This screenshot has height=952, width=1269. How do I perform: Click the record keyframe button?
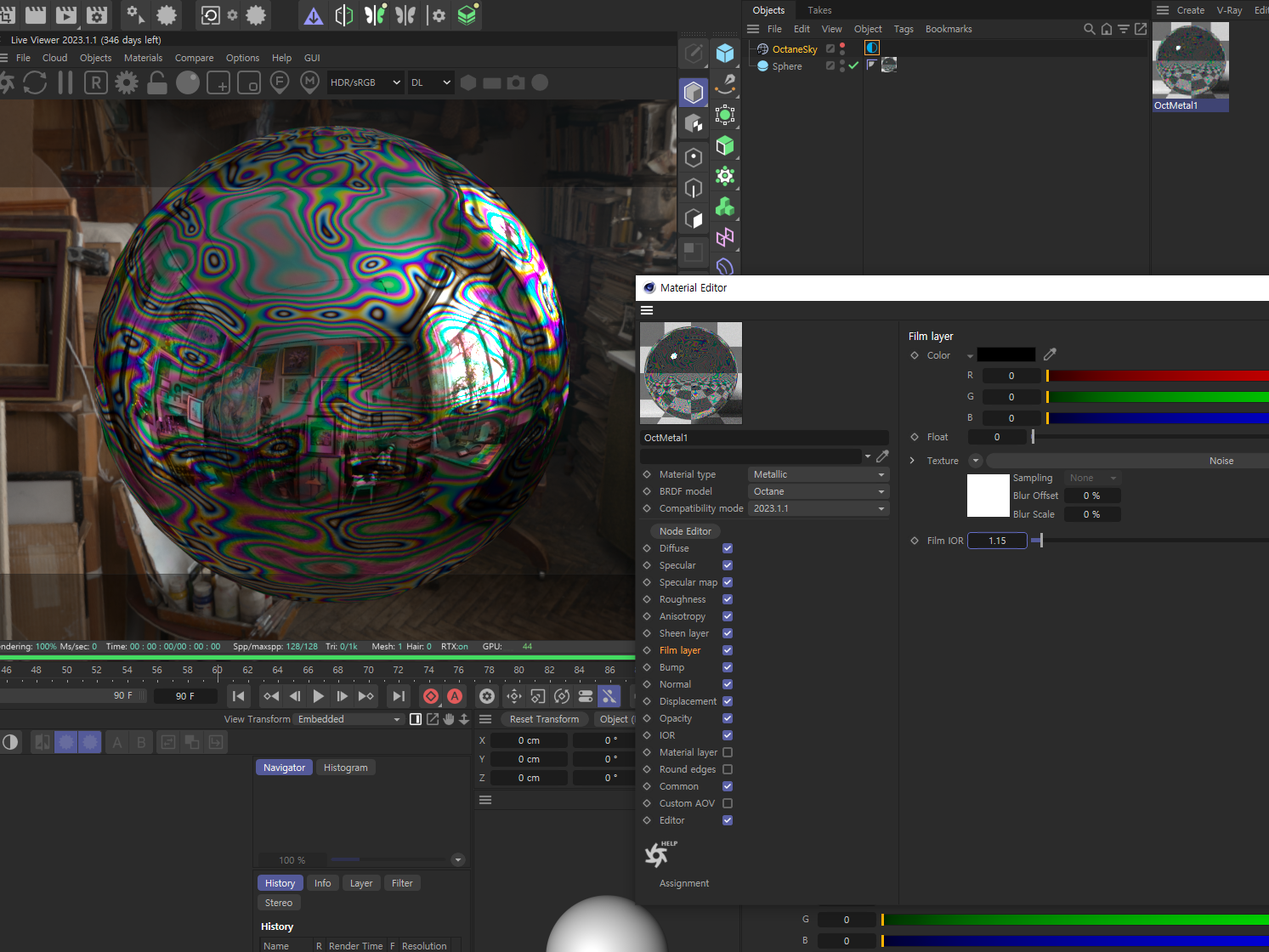[x=431, y=696]
